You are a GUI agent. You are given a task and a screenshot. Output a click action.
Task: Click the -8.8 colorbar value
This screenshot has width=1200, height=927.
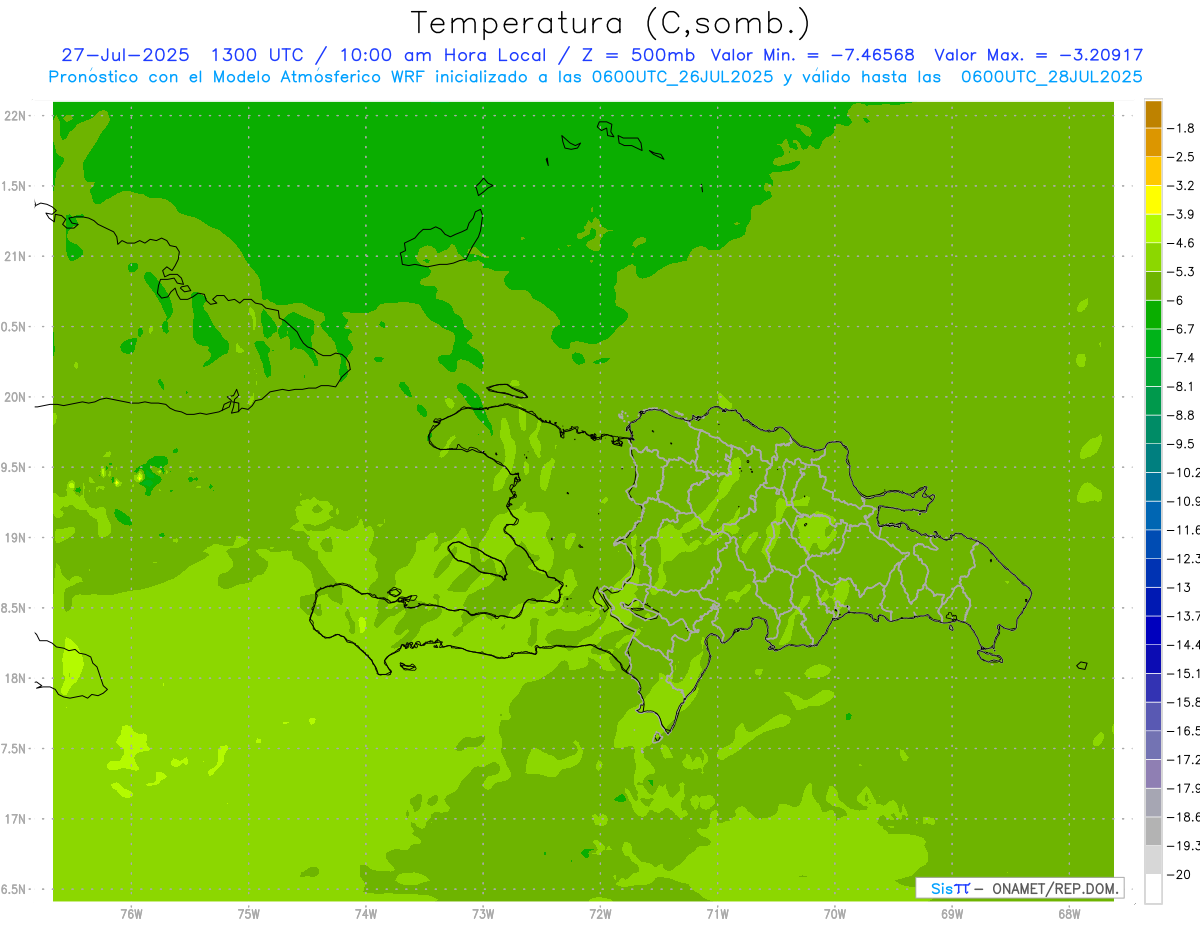(1182, 415)
